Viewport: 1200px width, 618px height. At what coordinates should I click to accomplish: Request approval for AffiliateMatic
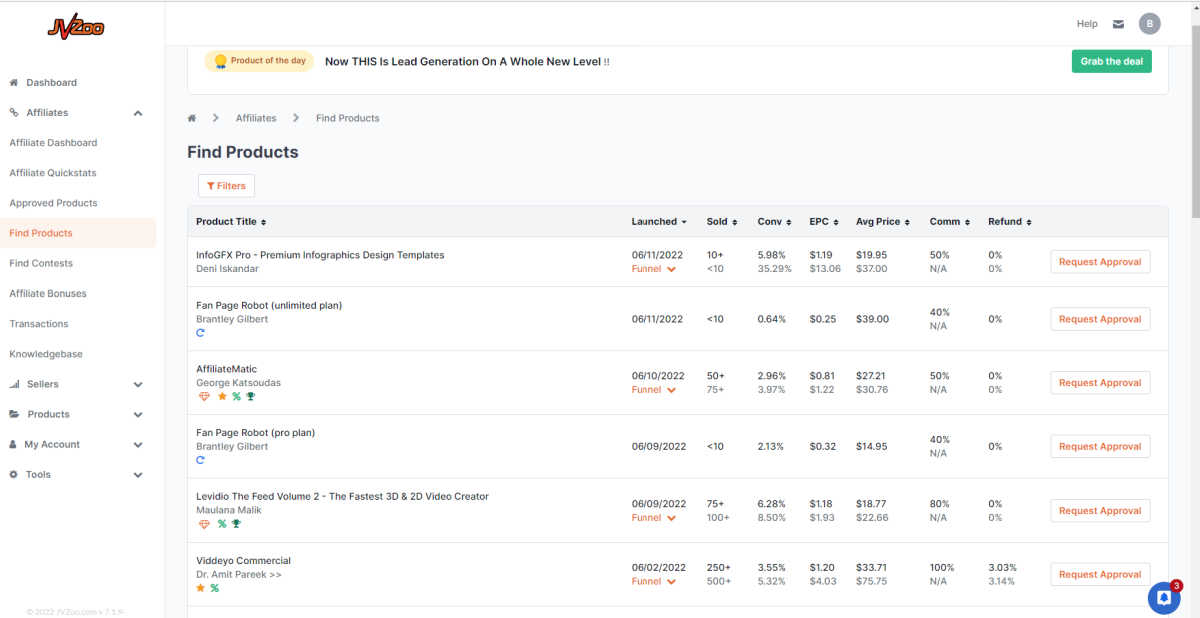(x=1100, y=383)
